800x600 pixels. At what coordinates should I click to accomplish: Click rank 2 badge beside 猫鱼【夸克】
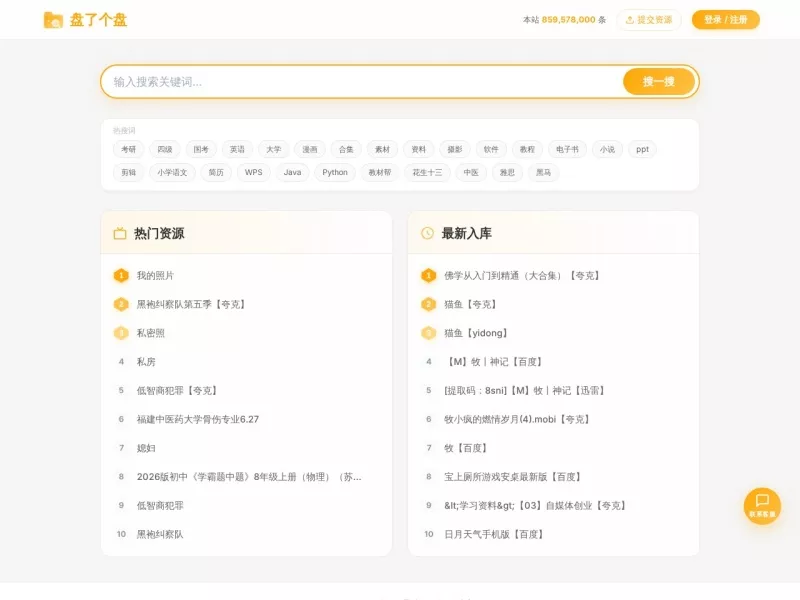pos(429,305)
